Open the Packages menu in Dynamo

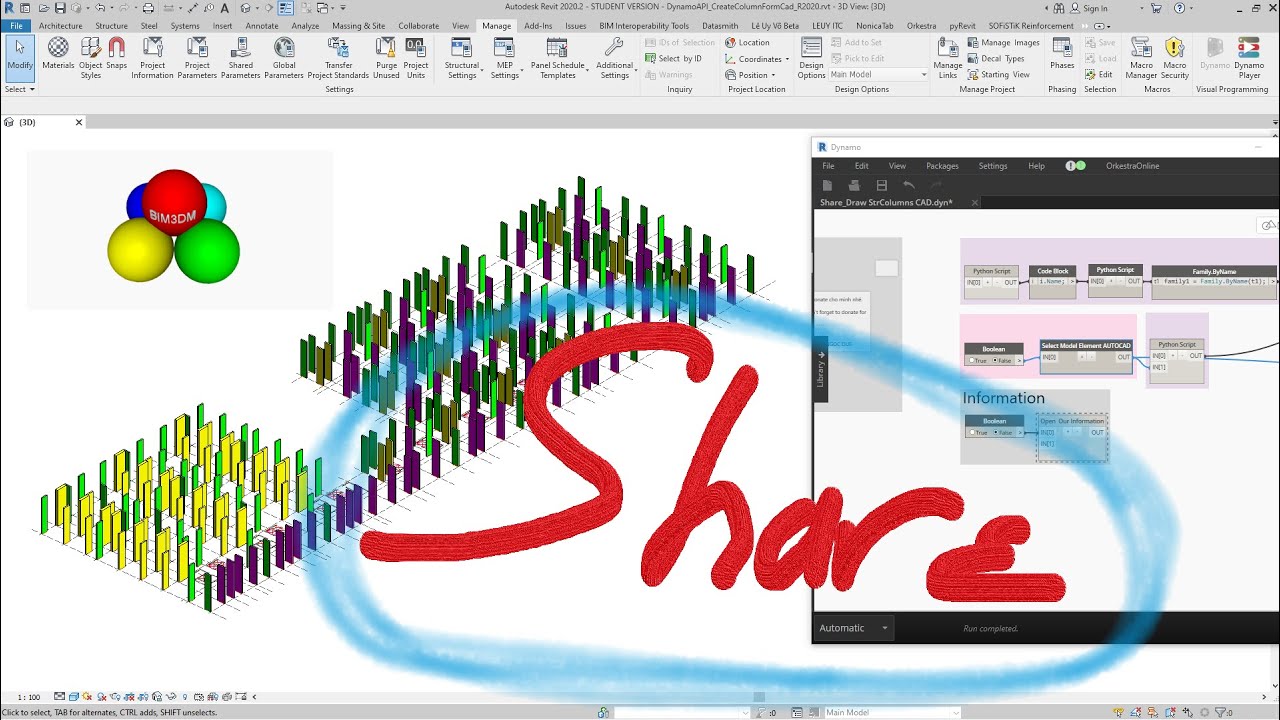point(942,166)
